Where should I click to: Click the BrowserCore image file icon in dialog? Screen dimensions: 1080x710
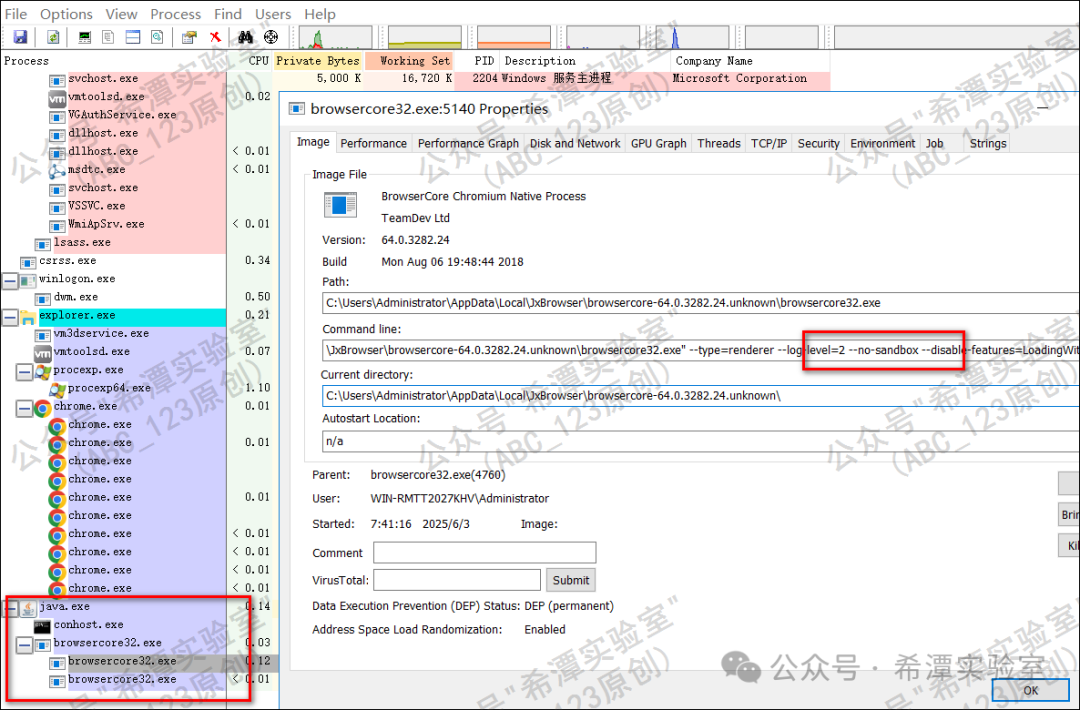(340, 205)
